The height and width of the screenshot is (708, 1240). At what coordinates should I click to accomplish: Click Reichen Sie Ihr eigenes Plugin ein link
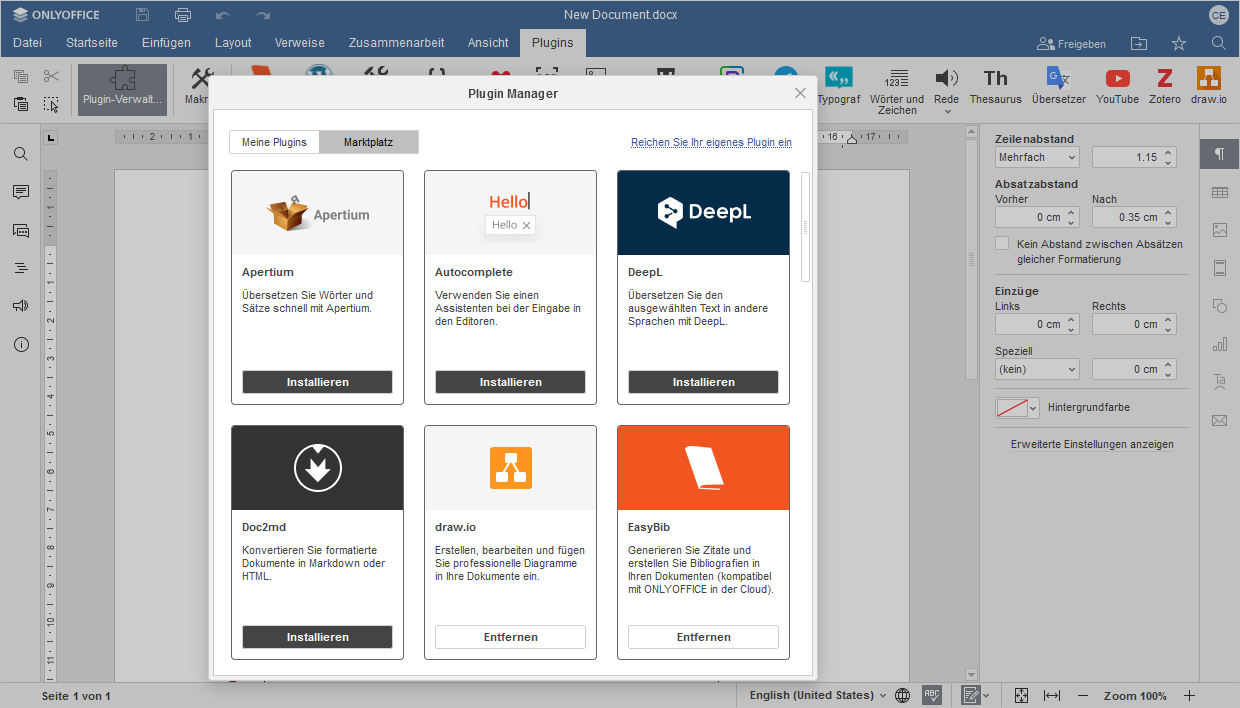(711, 143)
